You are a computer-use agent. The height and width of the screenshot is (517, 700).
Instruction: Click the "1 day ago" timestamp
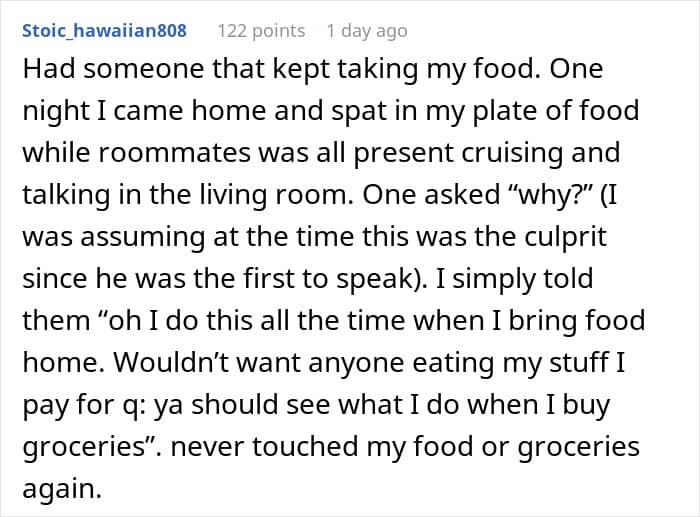[x=366, y=30]
